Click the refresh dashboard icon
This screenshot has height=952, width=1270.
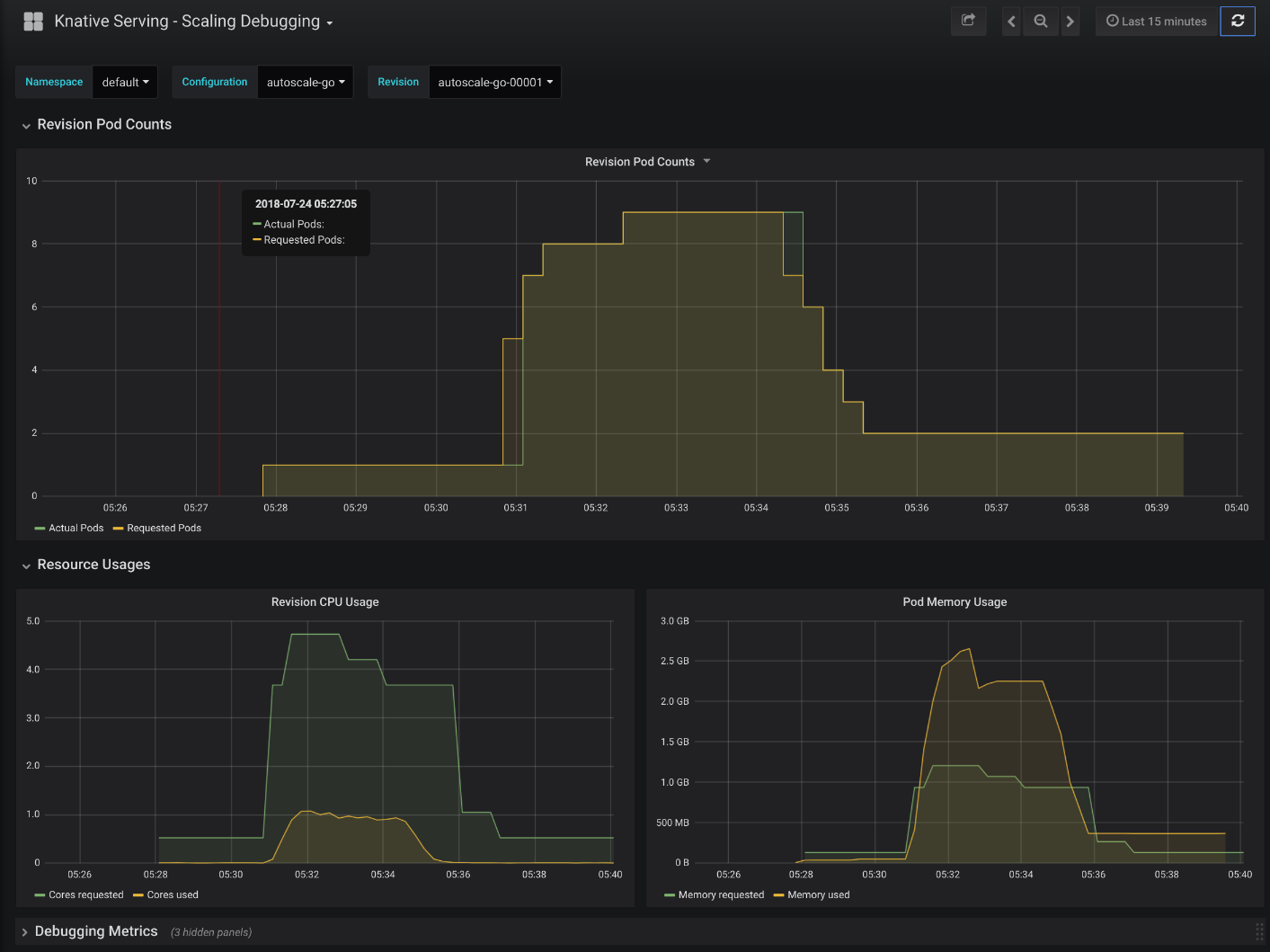1237,21
